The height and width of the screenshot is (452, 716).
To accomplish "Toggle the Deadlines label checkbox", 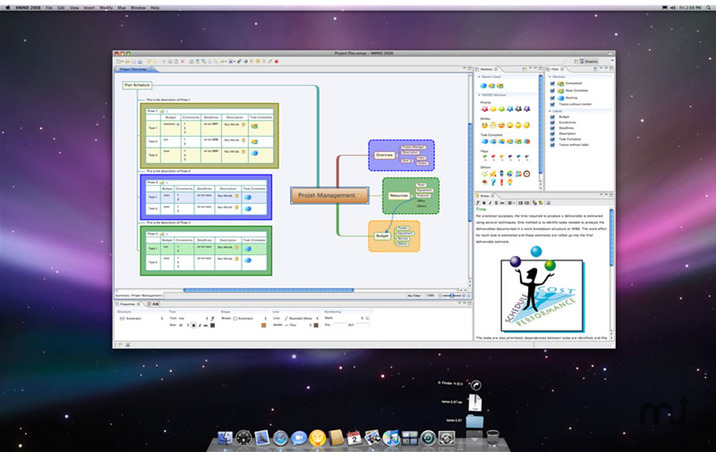I will point(553,129).
